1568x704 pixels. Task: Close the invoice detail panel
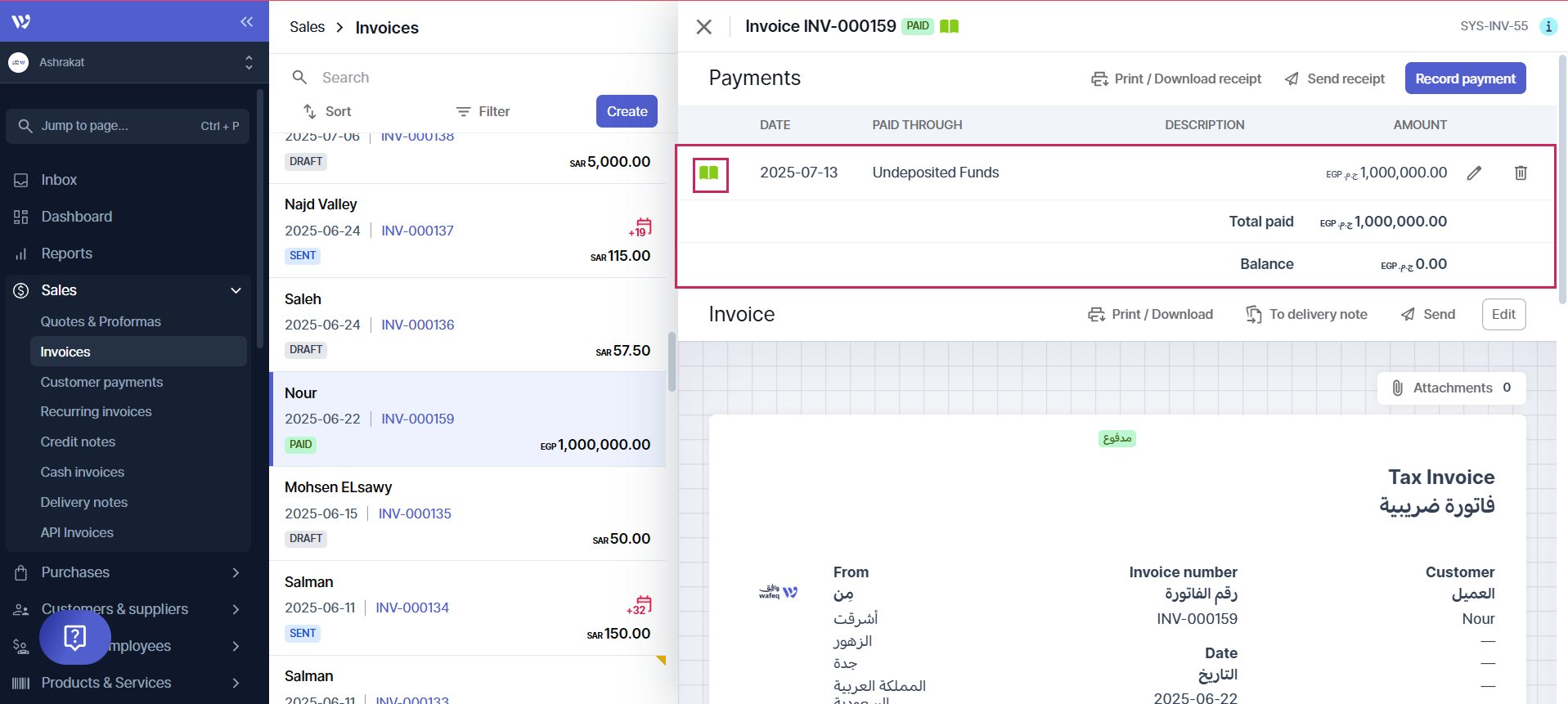coord(703,27)
